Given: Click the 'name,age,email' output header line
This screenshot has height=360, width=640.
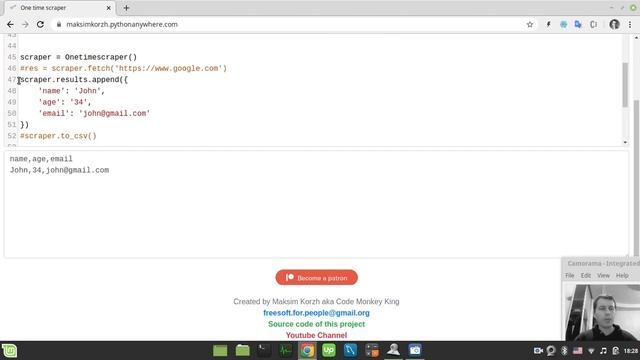Looking at the screenshot, I should pos(41,159).
